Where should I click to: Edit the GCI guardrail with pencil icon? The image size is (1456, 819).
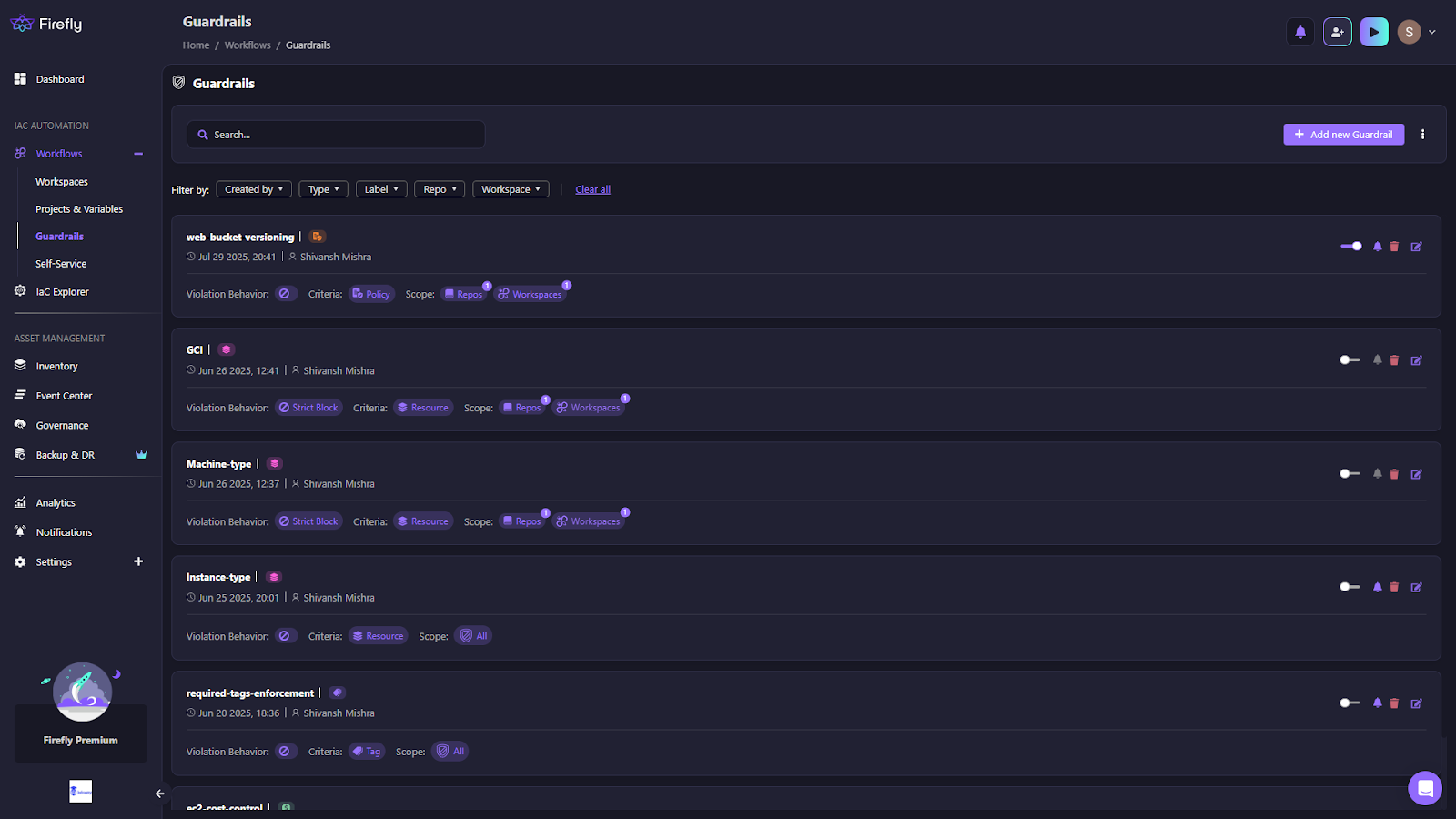(1416, 360)
